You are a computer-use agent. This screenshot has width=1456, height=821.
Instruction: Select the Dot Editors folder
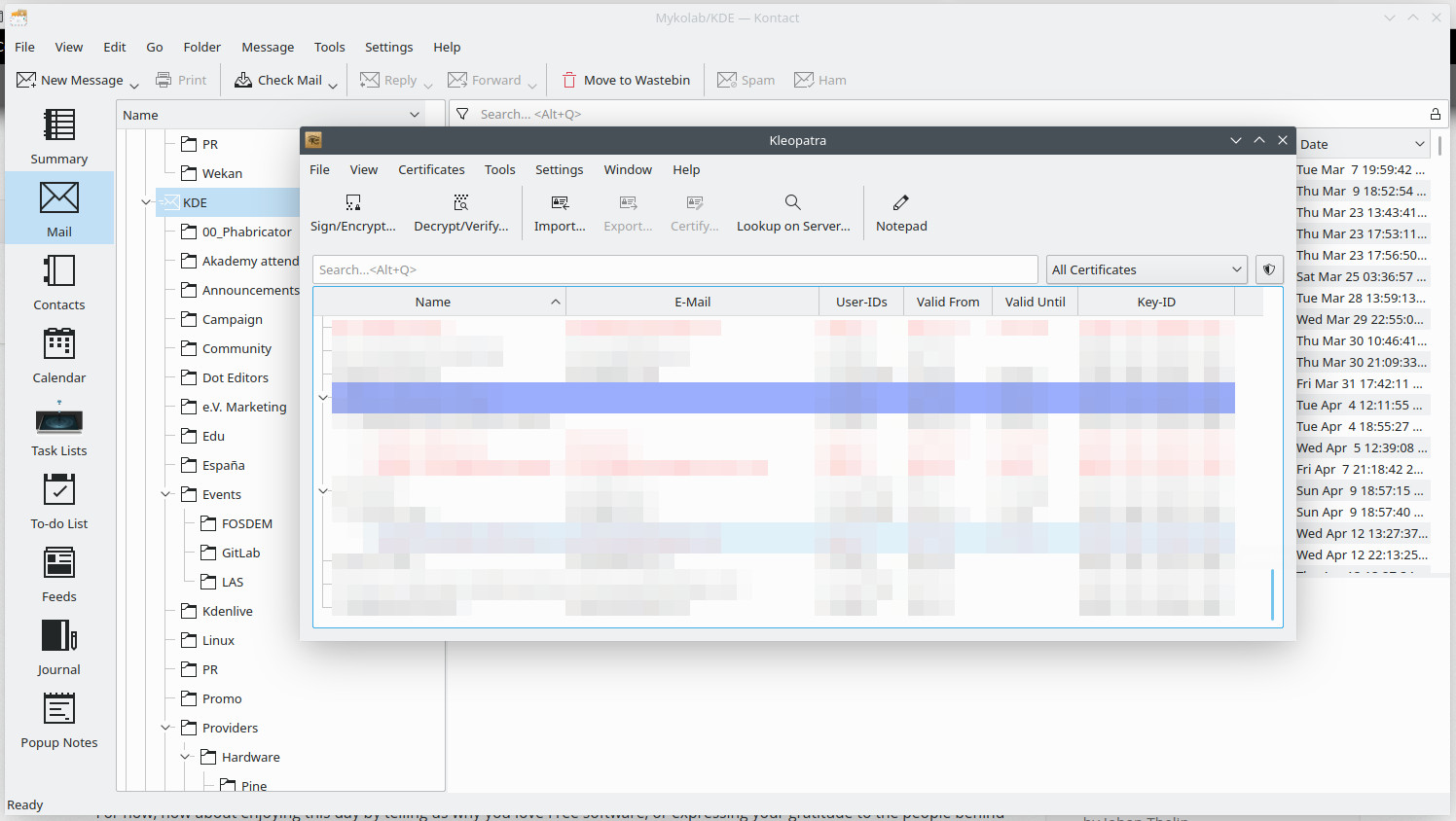click(225, 377)
